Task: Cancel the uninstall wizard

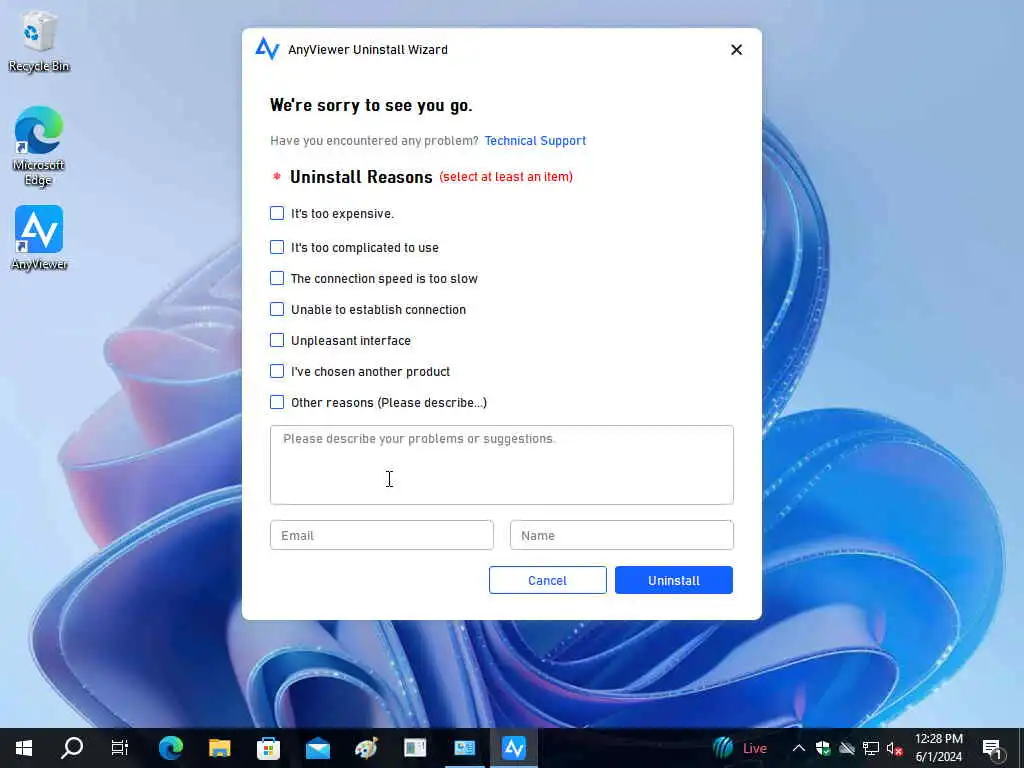Action: tap(547, 580)
